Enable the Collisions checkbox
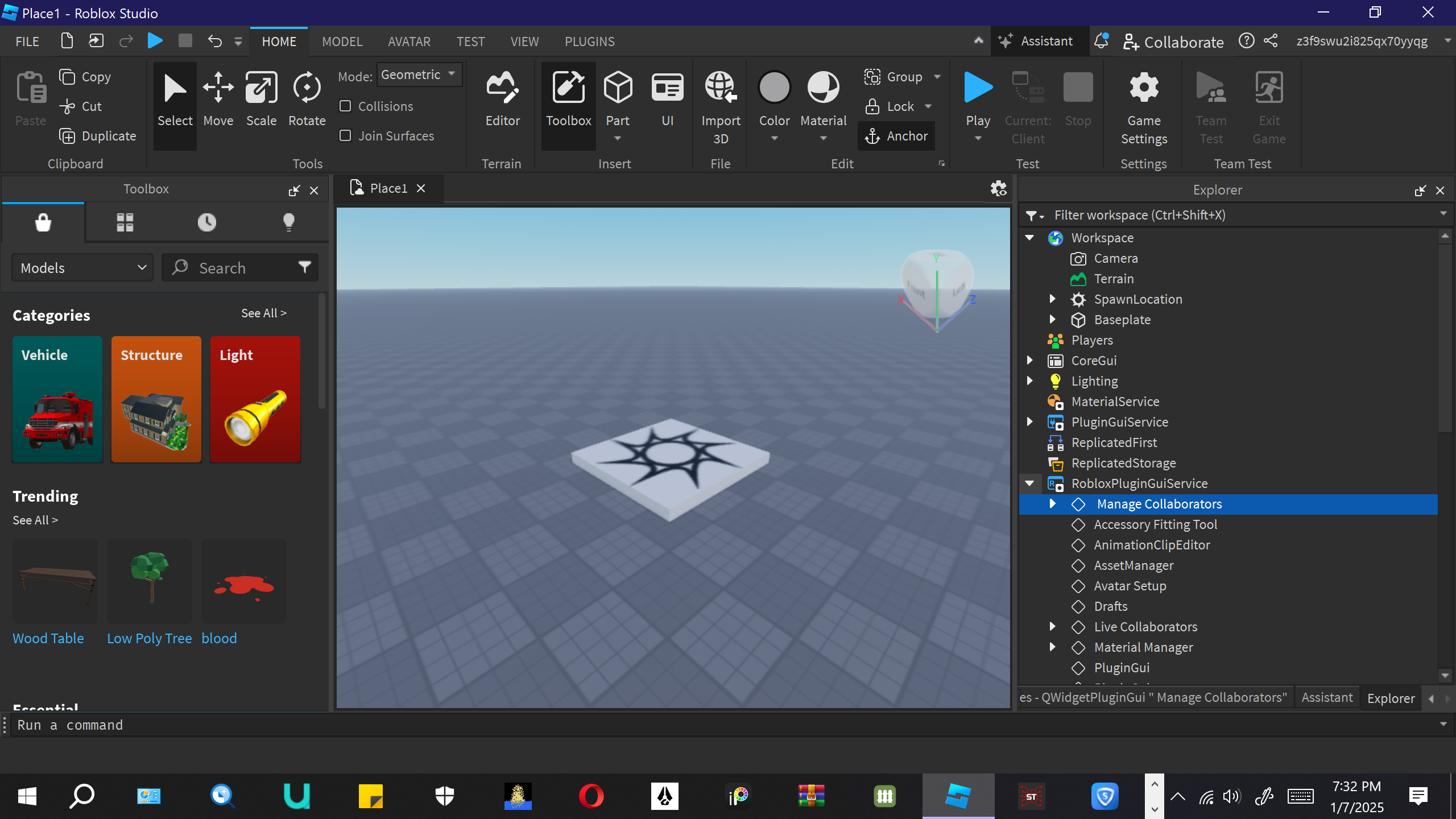This screenshot has width=1456, height=819. (345, 106)
